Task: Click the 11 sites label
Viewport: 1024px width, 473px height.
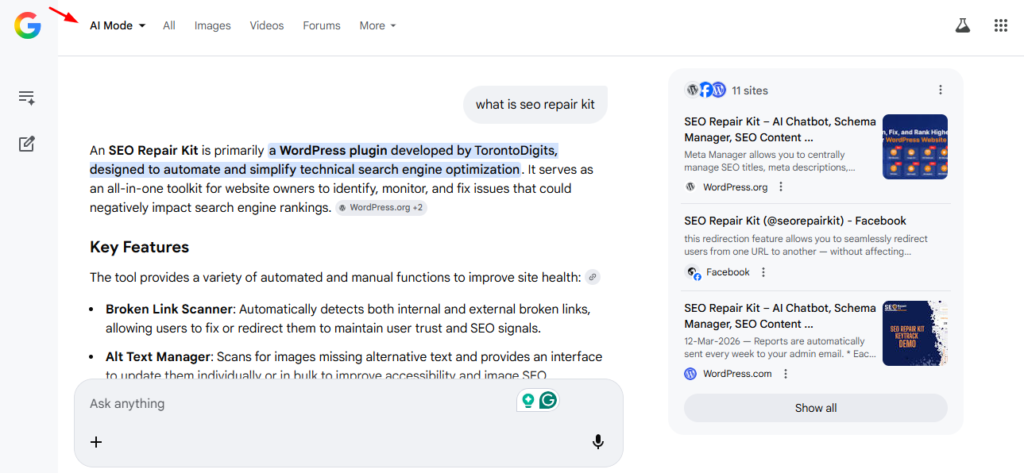Action: tap(750, 91)
